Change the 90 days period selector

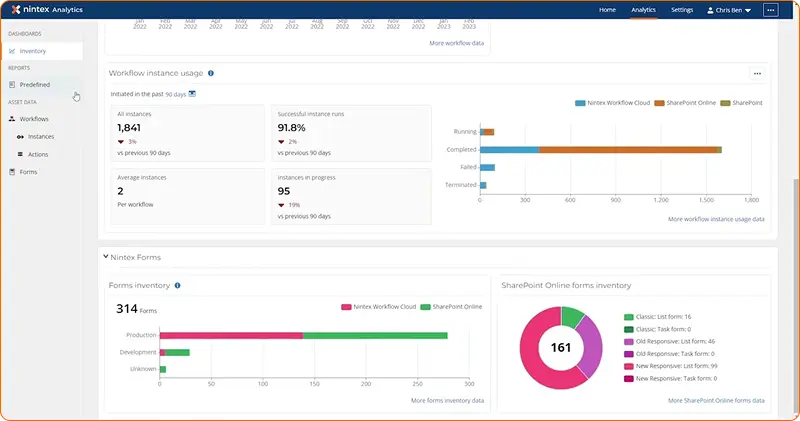tap(176, 94)
